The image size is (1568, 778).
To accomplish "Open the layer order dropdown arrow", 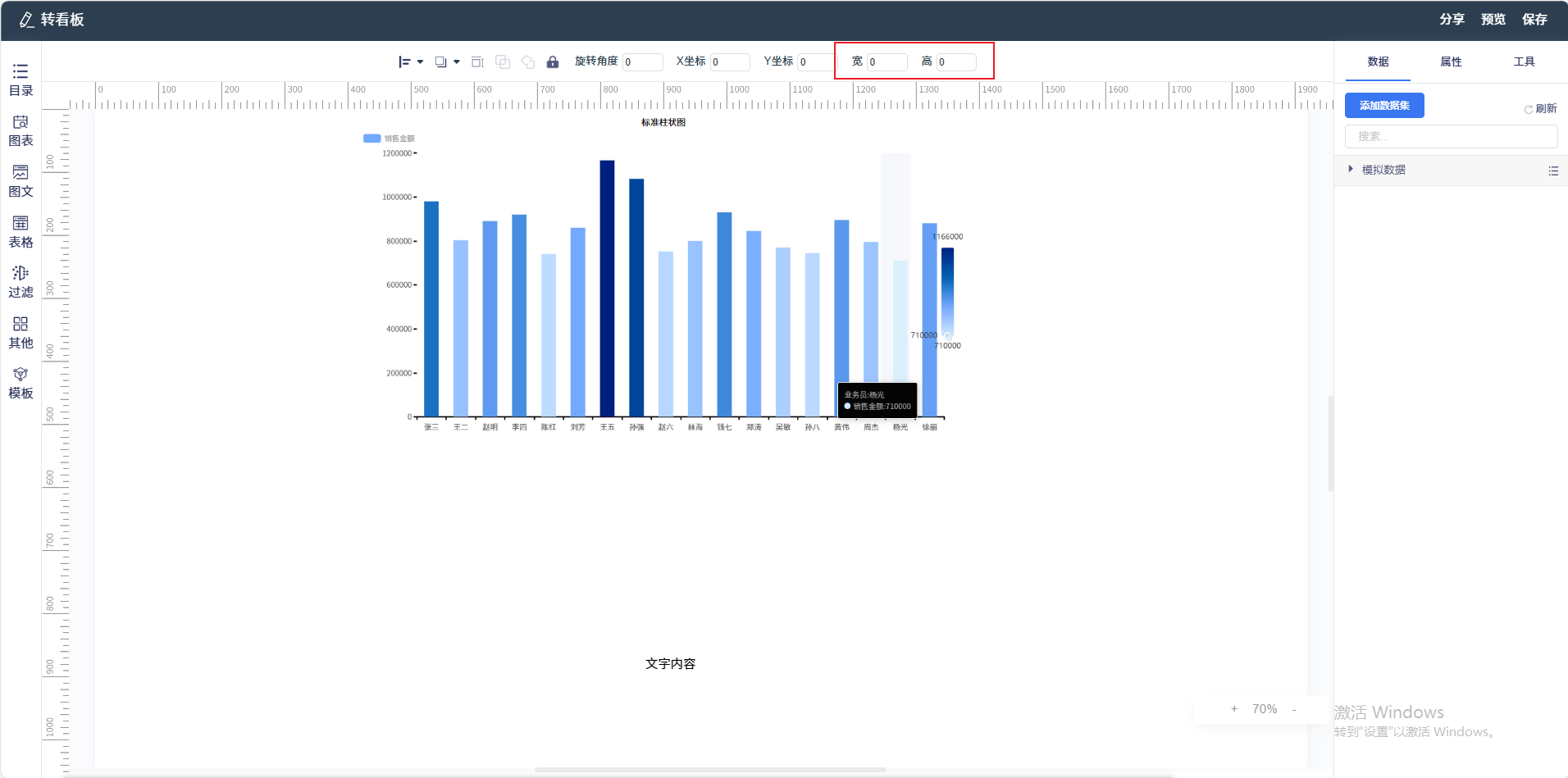I will click(457, 62).
